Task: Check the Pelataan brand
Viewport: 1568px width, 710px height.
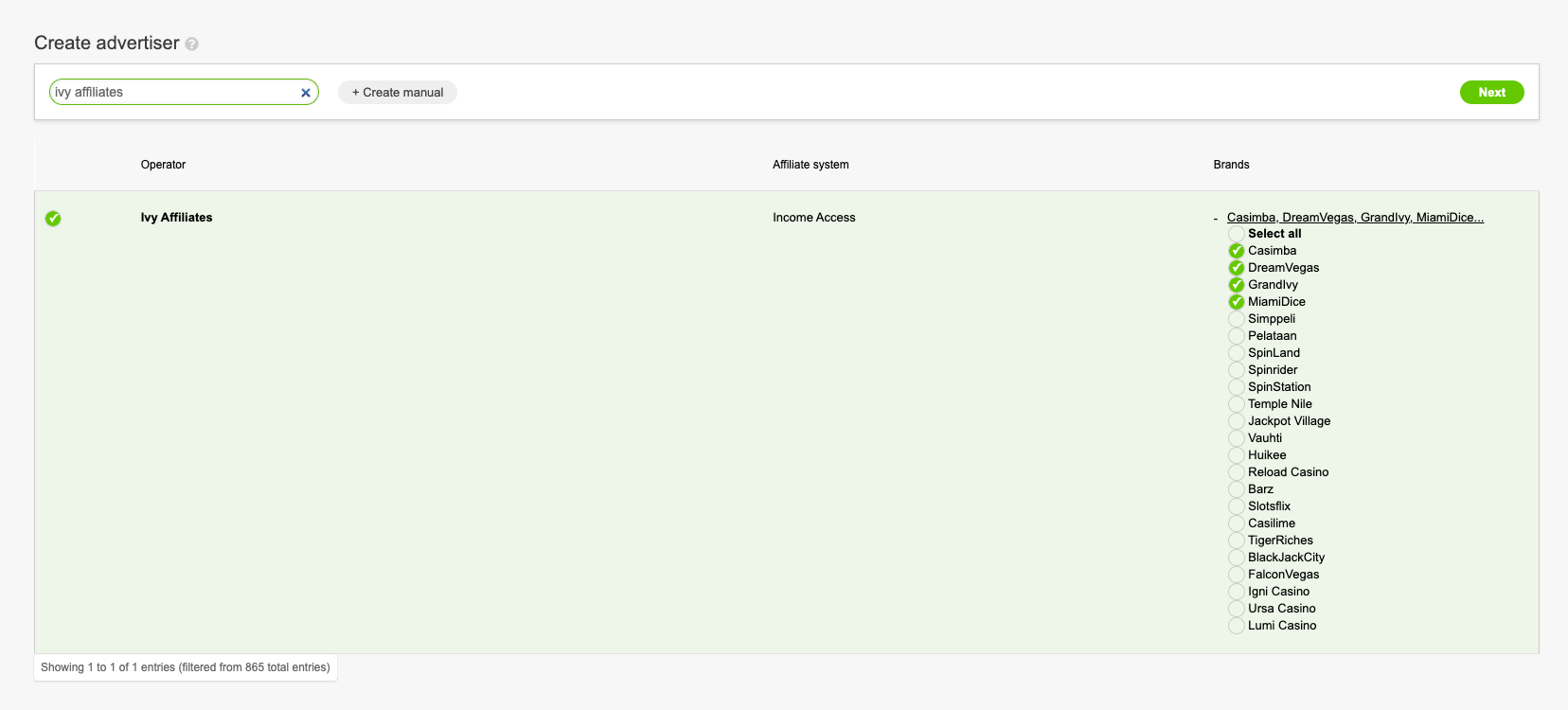Action: click(x=1237, y=336)
